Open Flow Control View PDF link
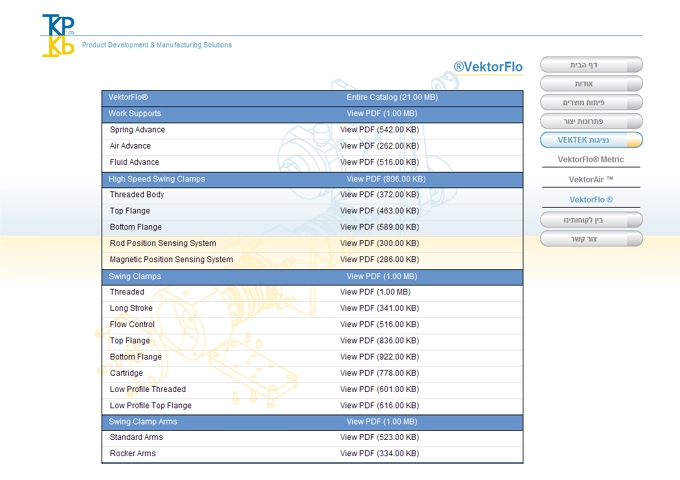The width and height of the screenshot is (680, 480). coord(379,324)
